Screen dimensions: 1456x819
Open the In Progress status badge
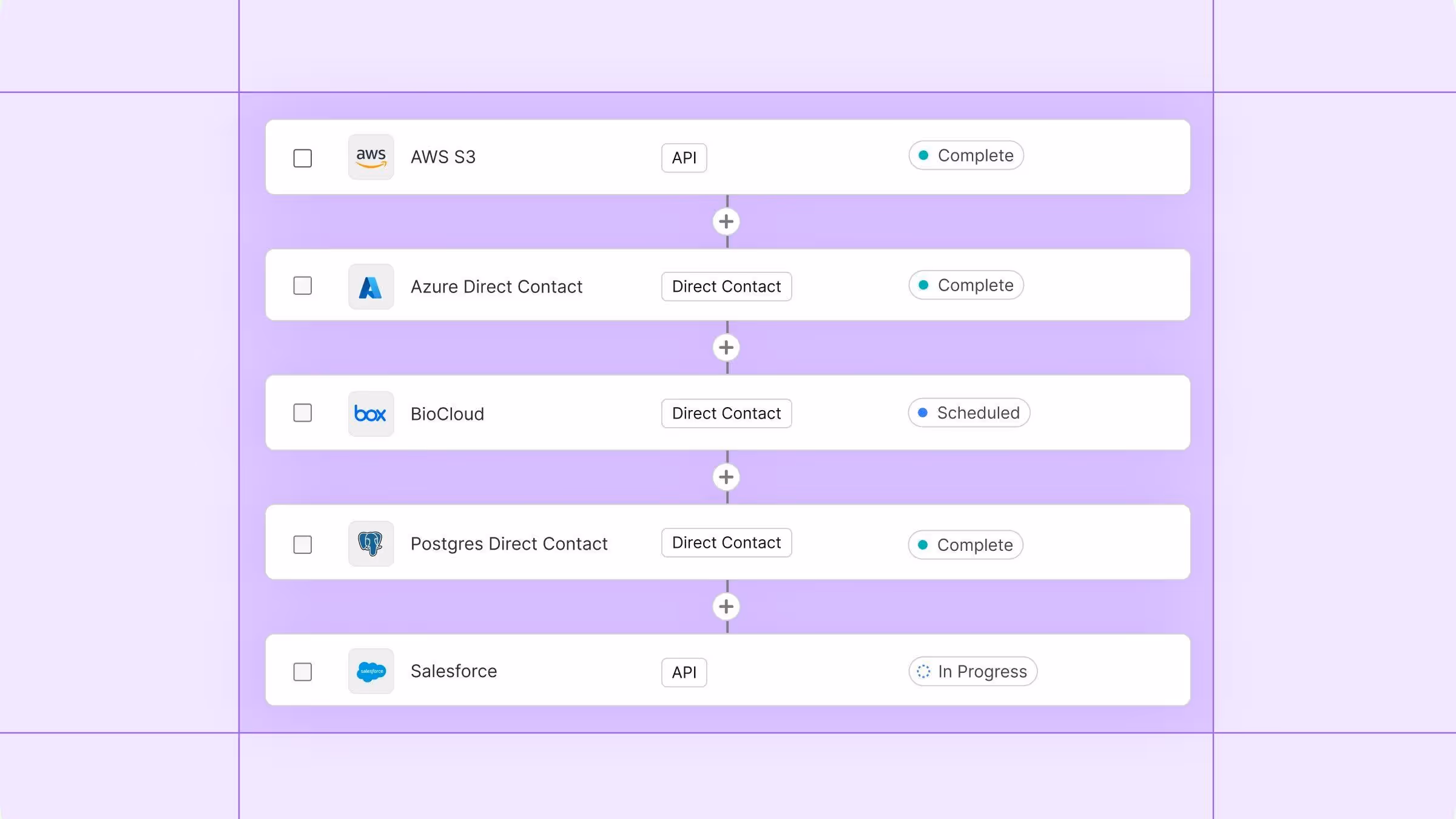[972, 672]
